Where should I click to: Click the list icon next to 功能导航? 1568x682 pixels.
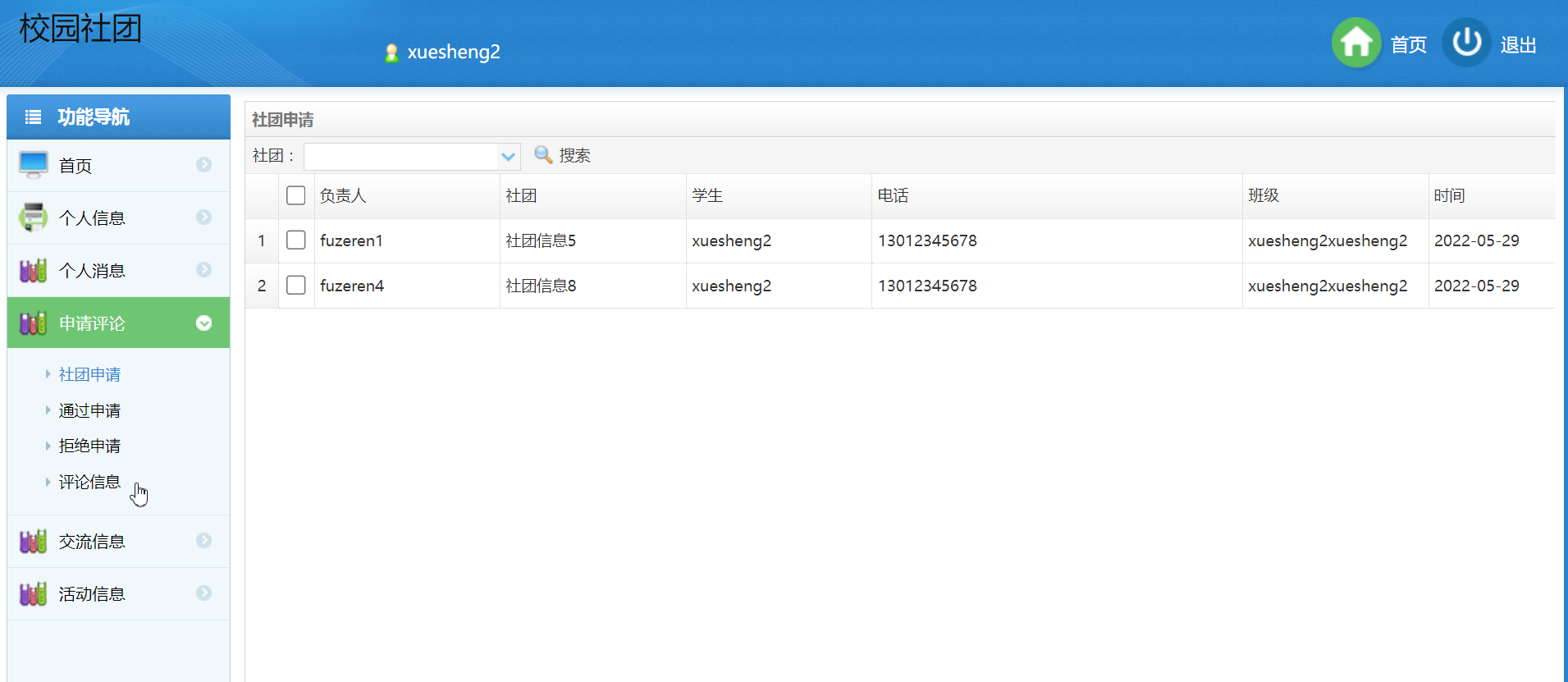(x=33, y=117)
